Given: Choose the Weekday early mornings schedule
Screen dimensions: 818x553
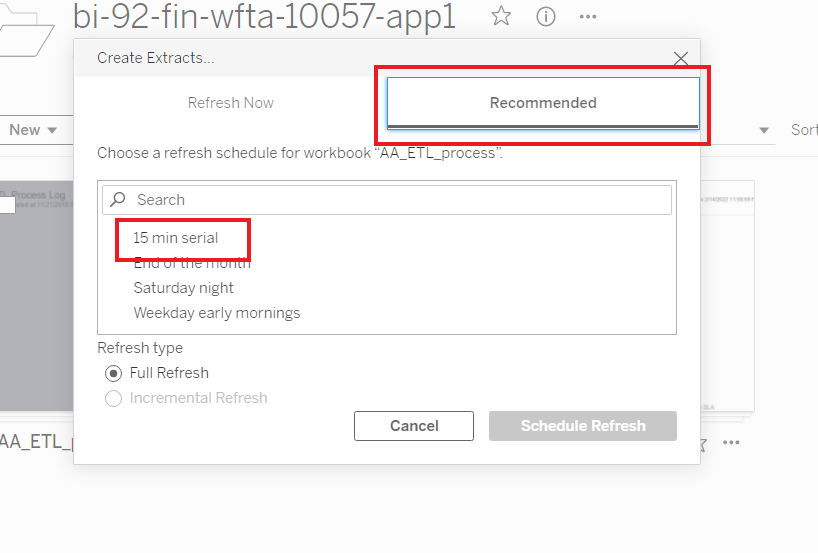Looking at the screenshot, I should (216, 313).
